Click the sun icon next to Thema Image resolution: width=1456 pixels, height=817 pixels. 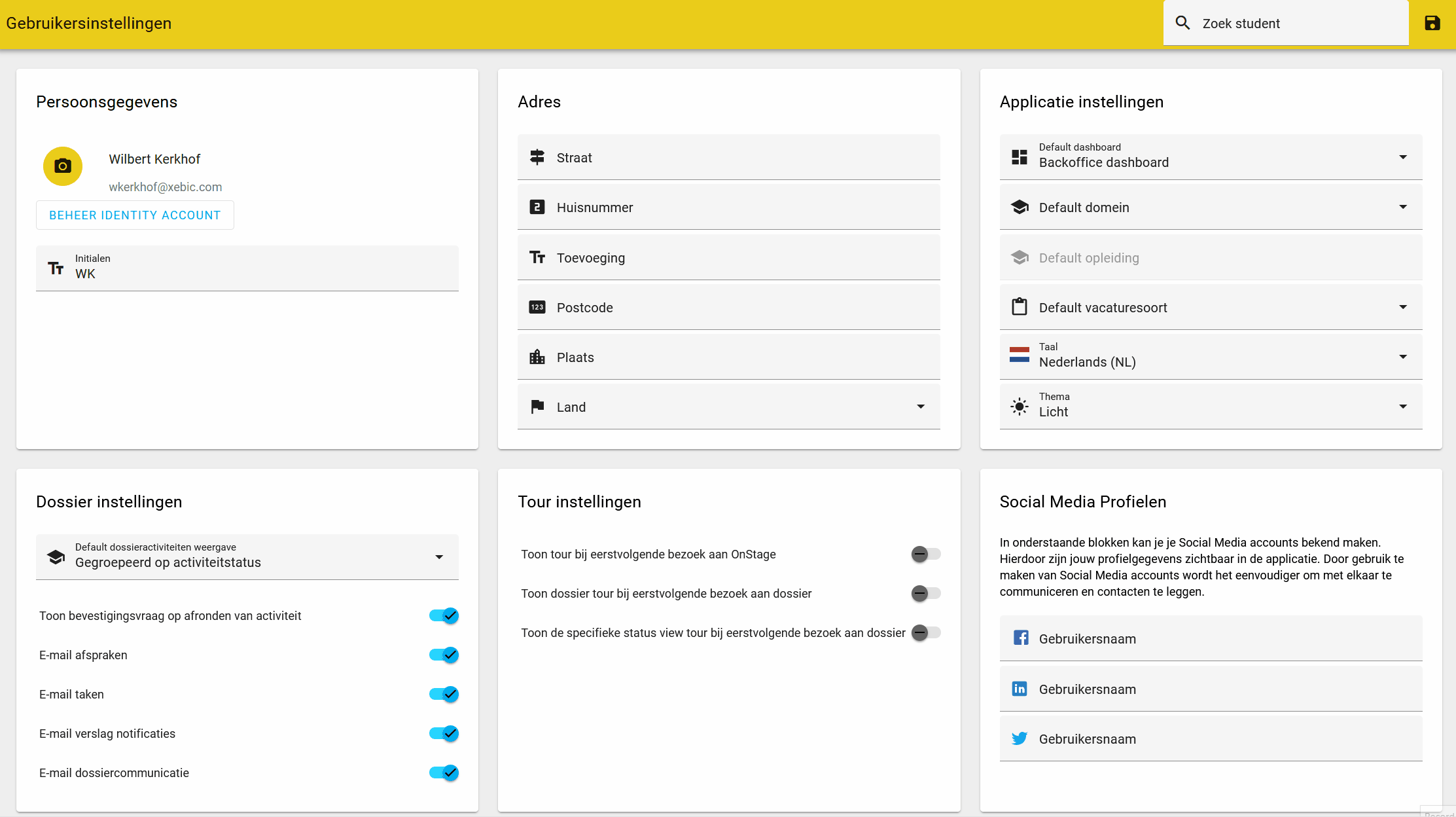[1020, 406]
